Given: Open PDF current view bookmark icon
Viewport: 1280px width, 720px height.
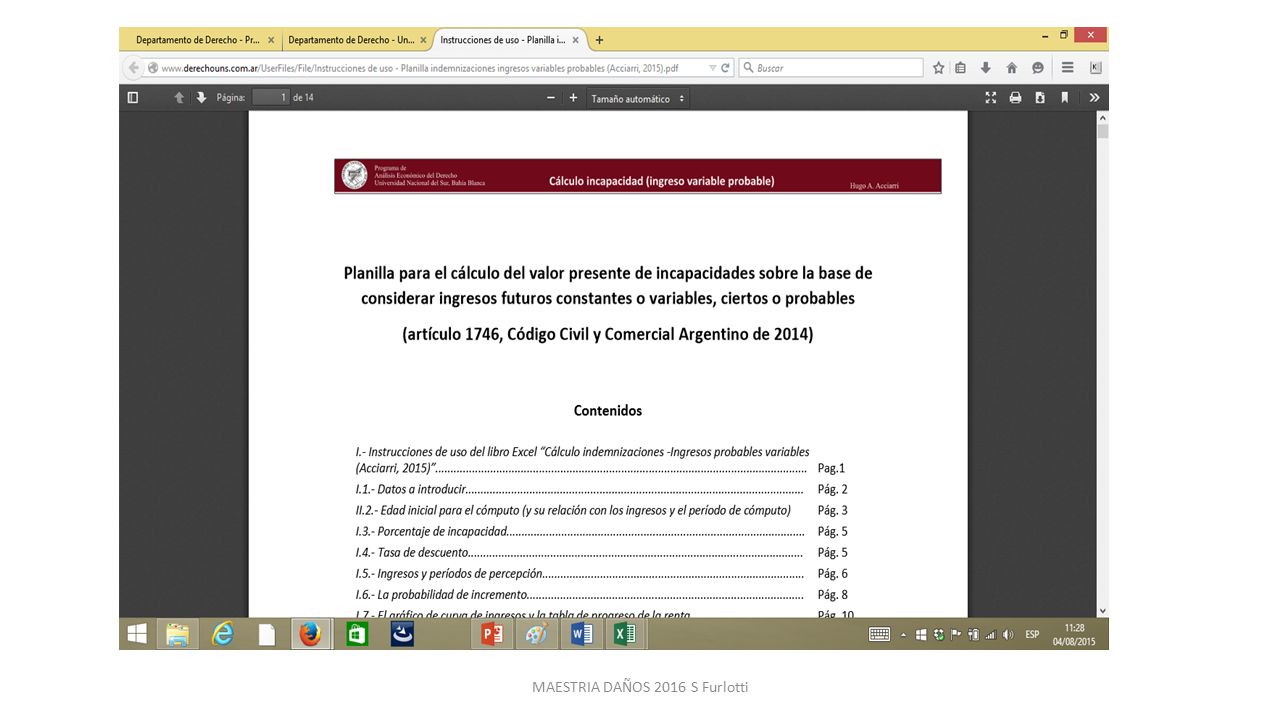Looking at the screenshot, I should (x=1064, y=98).
